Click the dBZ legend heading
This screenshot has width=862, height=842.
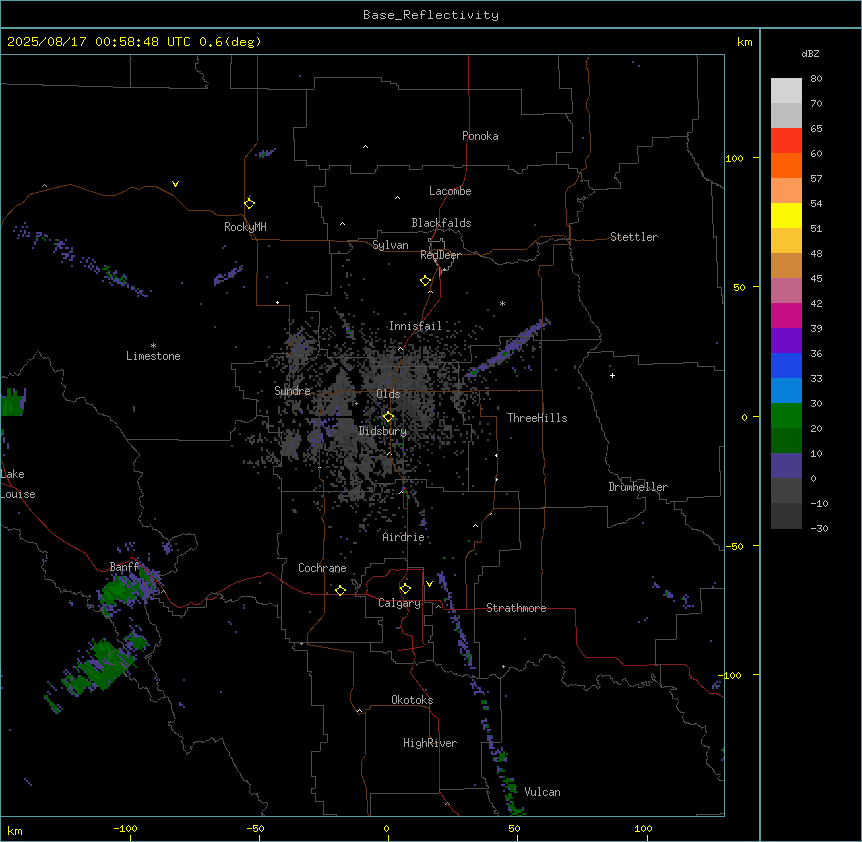point(810,53)
